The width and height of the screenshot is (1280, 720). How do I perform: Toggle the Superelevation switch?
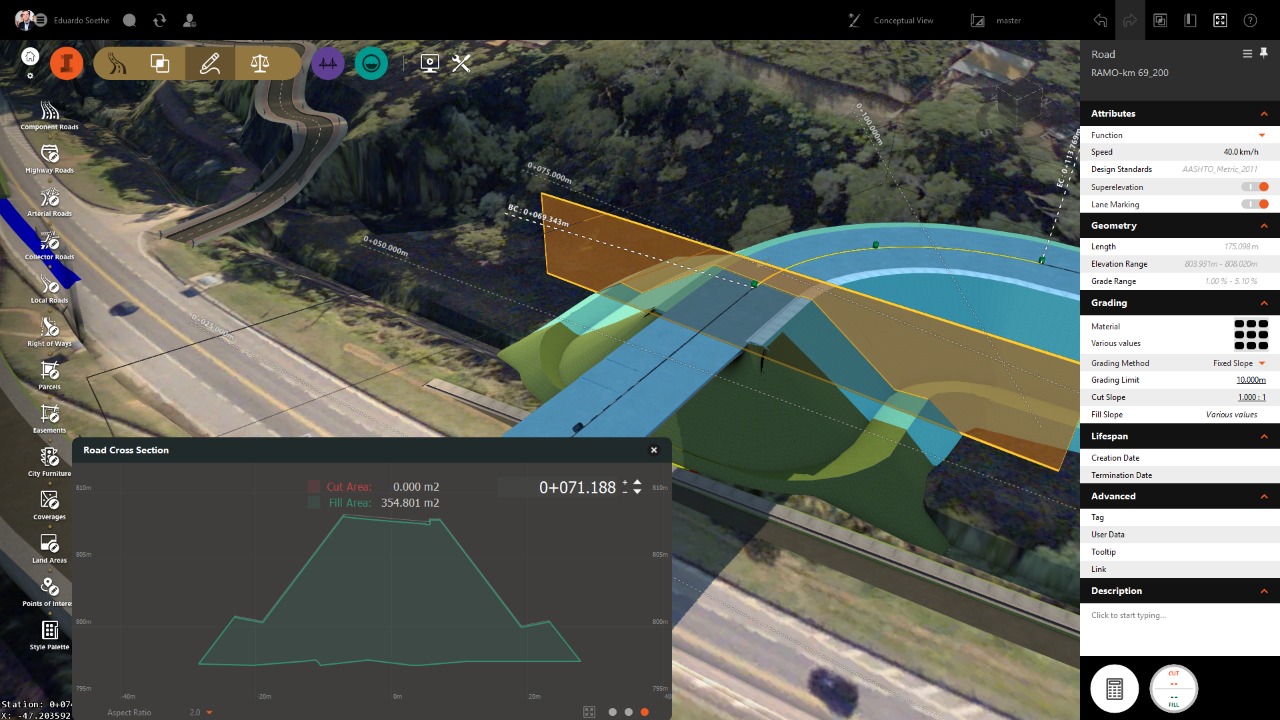[1255, 187]
